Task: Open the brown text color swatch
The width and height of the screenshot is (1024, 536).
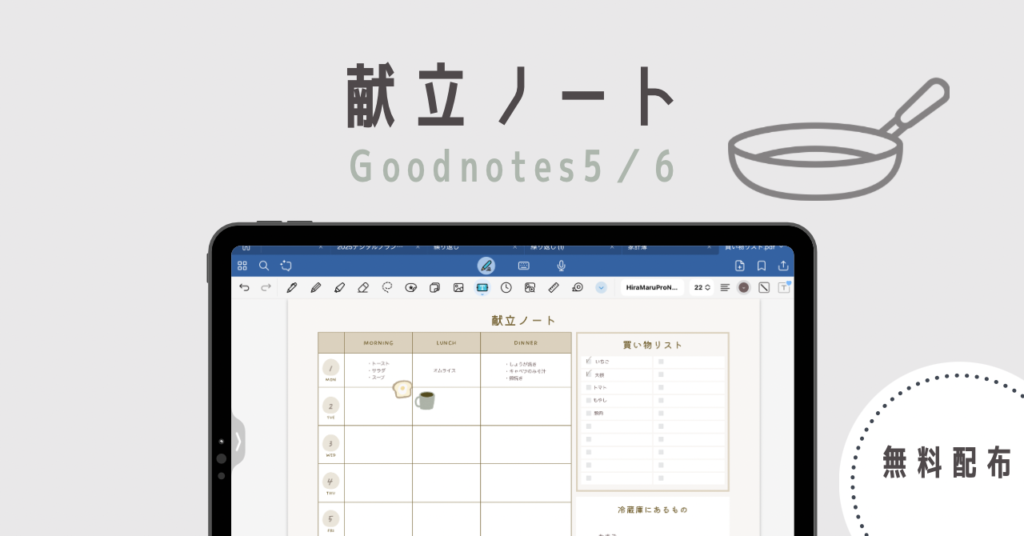Action: 743,287
